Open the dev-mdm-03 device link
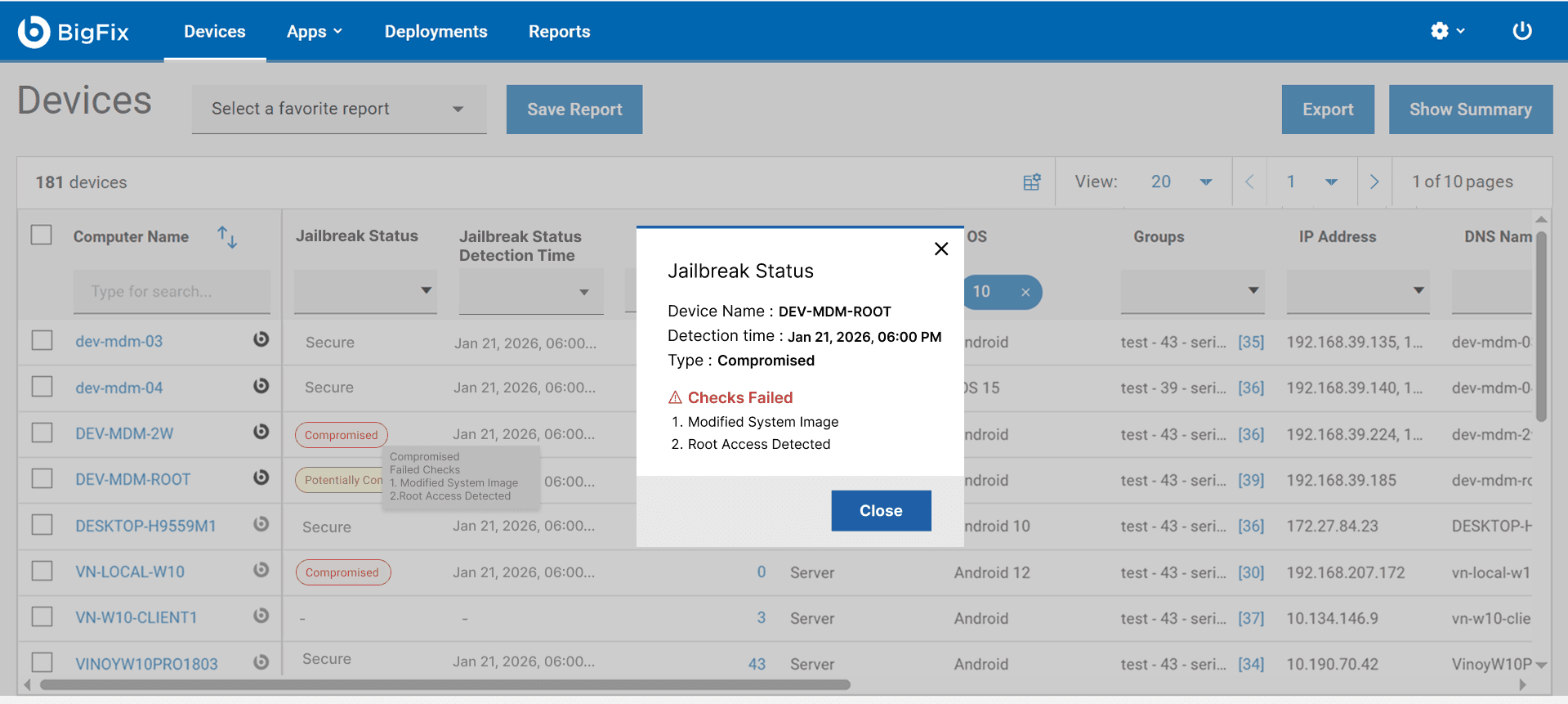This screenshot has width=1568, height=704. [119, 341]
